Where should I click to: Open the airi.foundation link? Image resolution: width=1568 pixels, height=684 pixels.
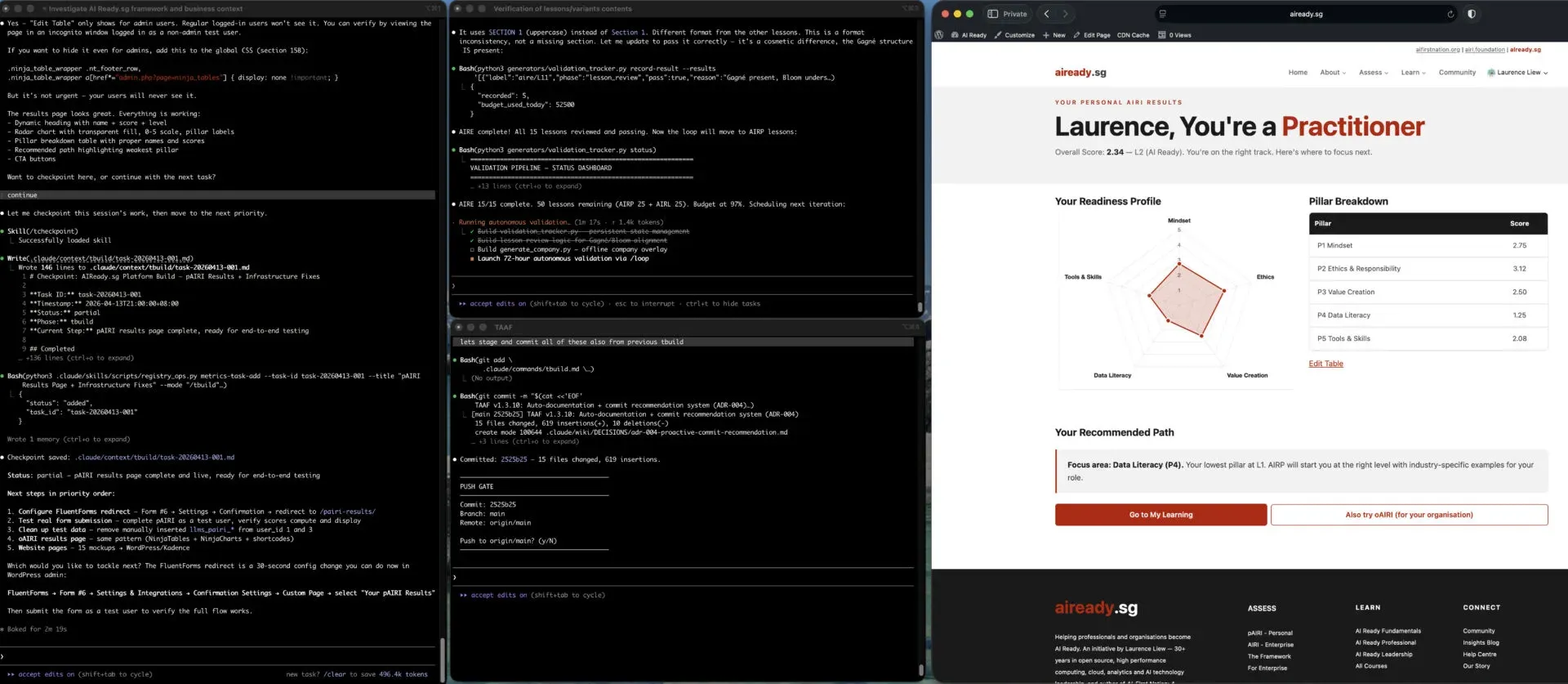[x=1485, y=50]
